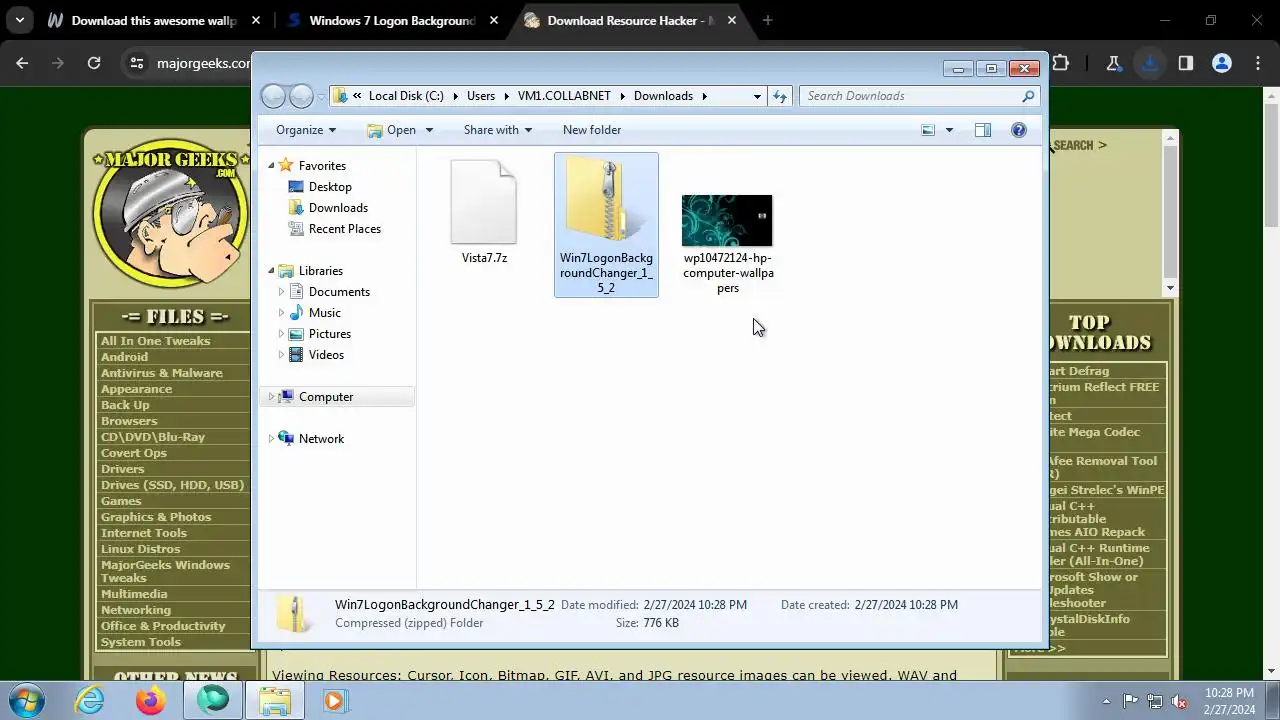Click the refresh button beside address bar
Viewport: 1280px width, 720px height.
[x=780, y=96]
